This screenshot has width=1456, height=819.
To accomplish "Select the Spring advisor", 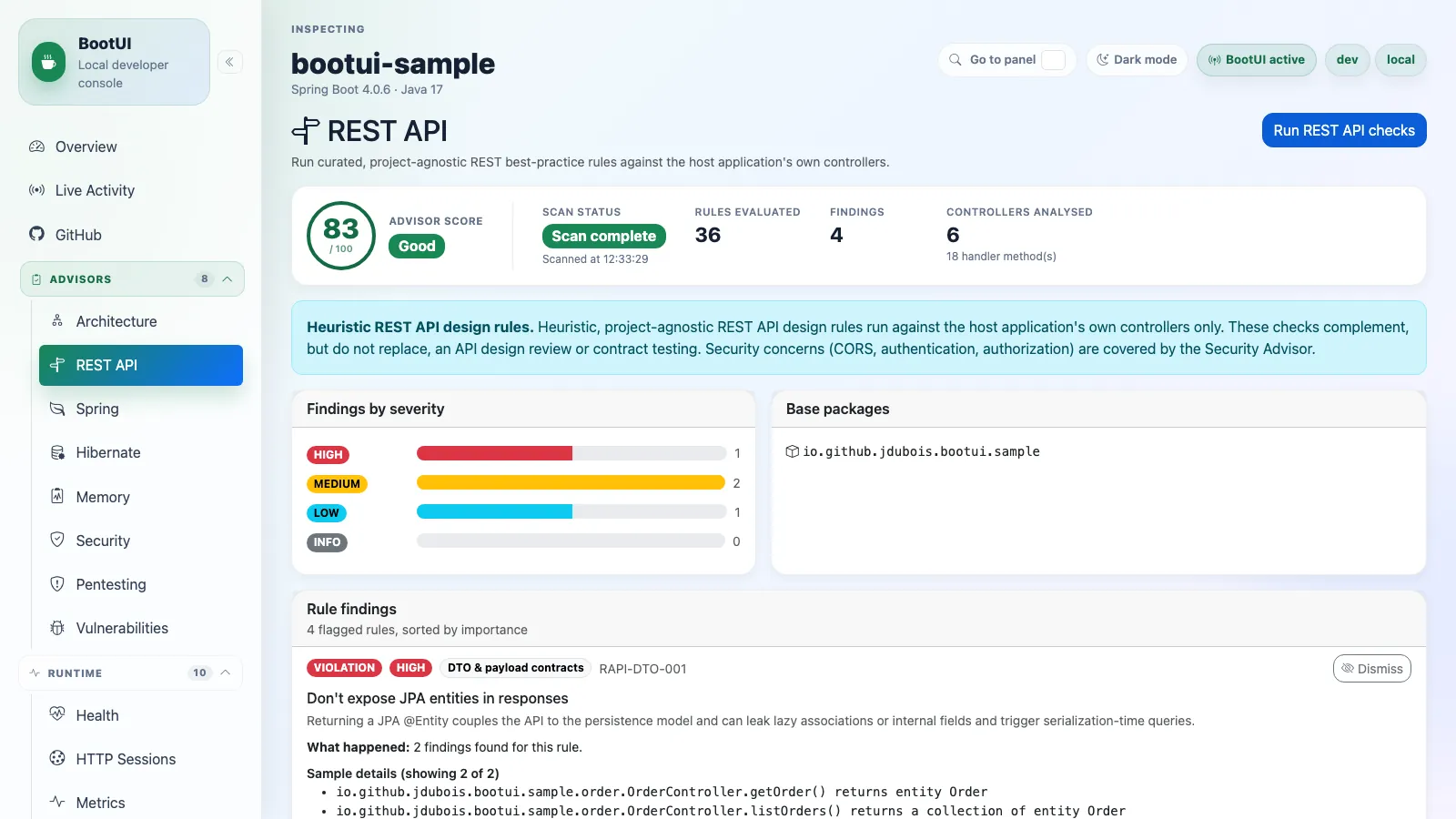I will point(141,409).
